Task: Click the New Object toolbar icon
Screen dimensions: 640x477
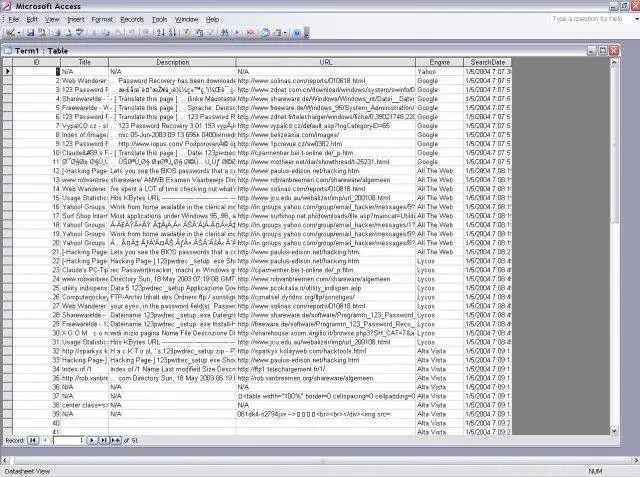Action: pyautogui.click(x=278, y=33)
